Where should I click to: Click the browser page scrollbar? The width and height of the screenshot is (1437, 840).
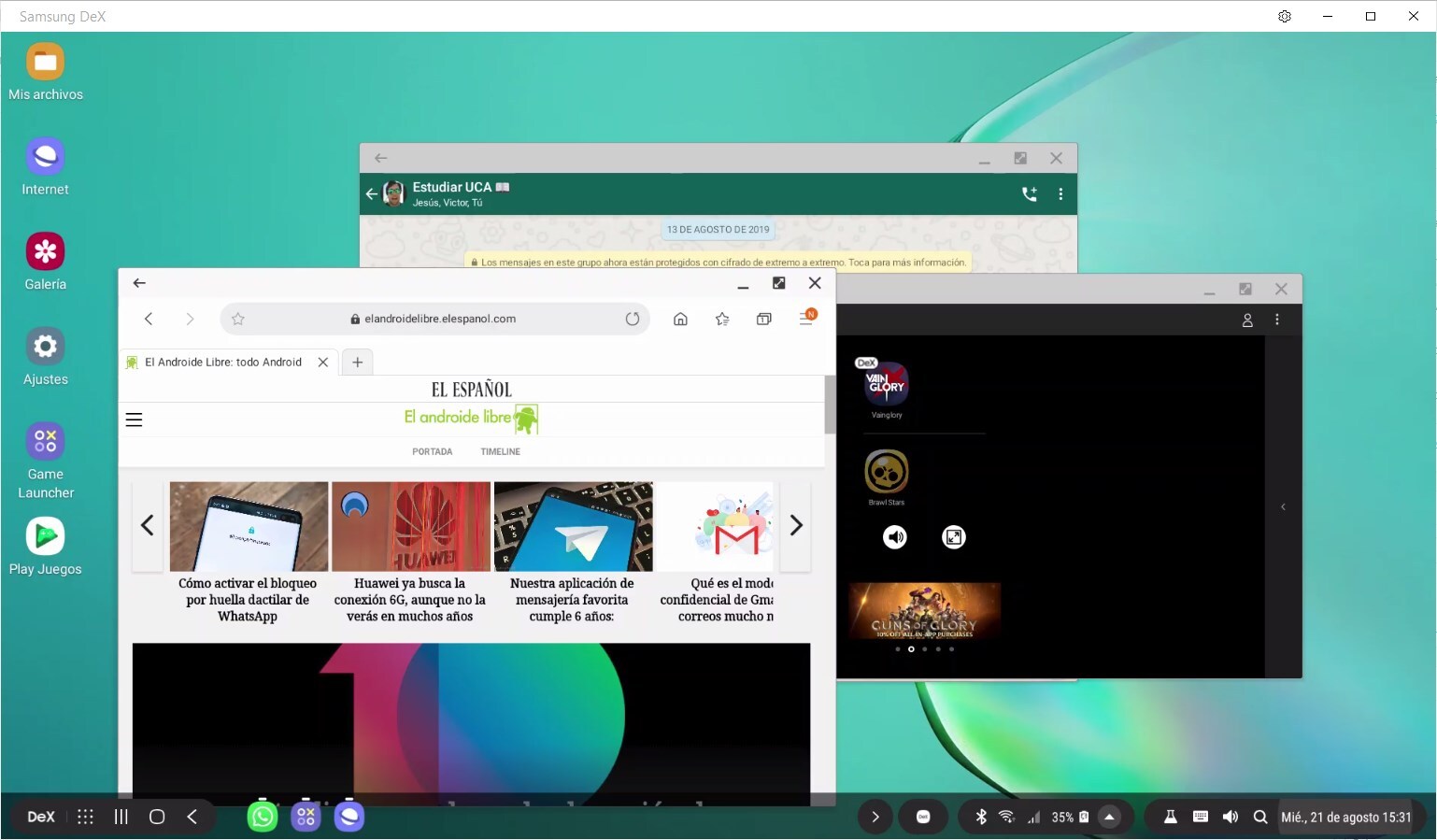830,406
